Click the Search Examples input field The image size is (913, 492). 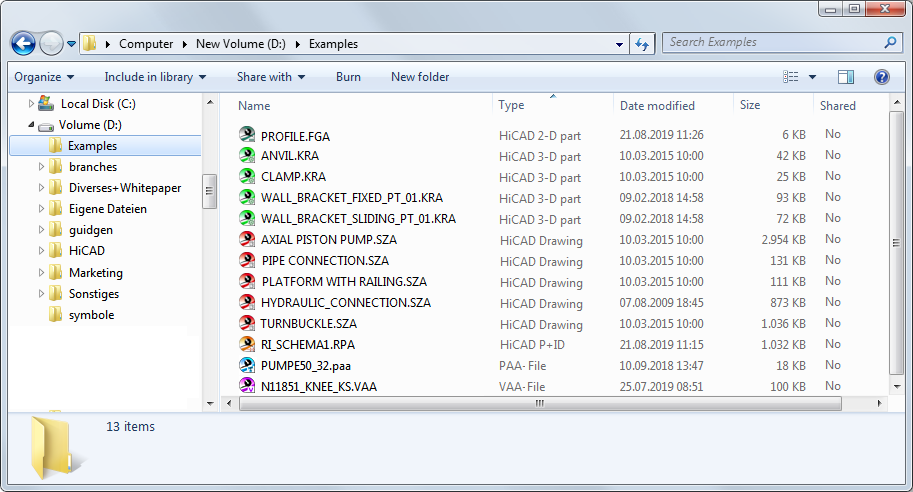[x=774, y=43]
